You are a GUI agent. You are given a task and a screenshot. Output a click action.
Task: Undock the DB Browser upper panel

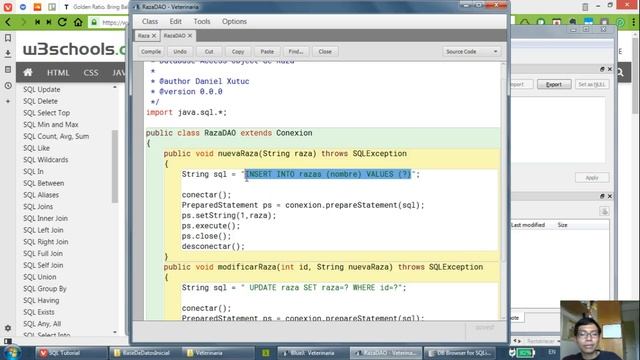tap(602, 69)
